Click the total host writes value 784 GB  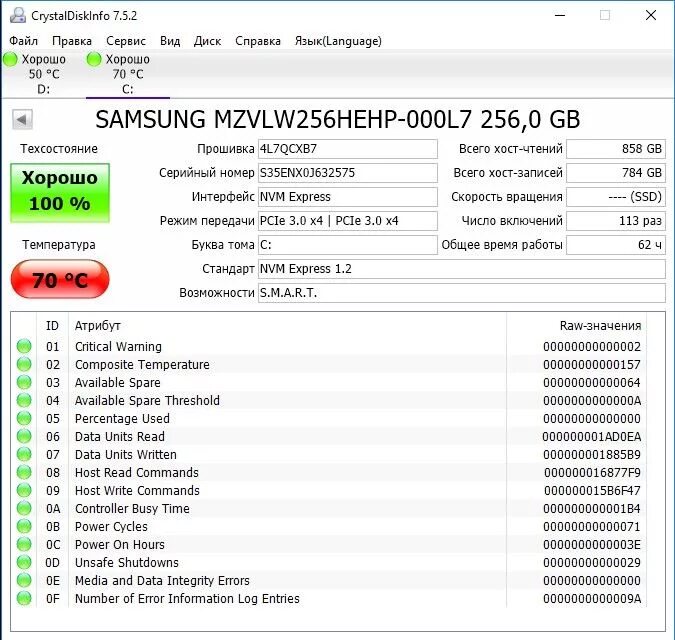[616, 173]
